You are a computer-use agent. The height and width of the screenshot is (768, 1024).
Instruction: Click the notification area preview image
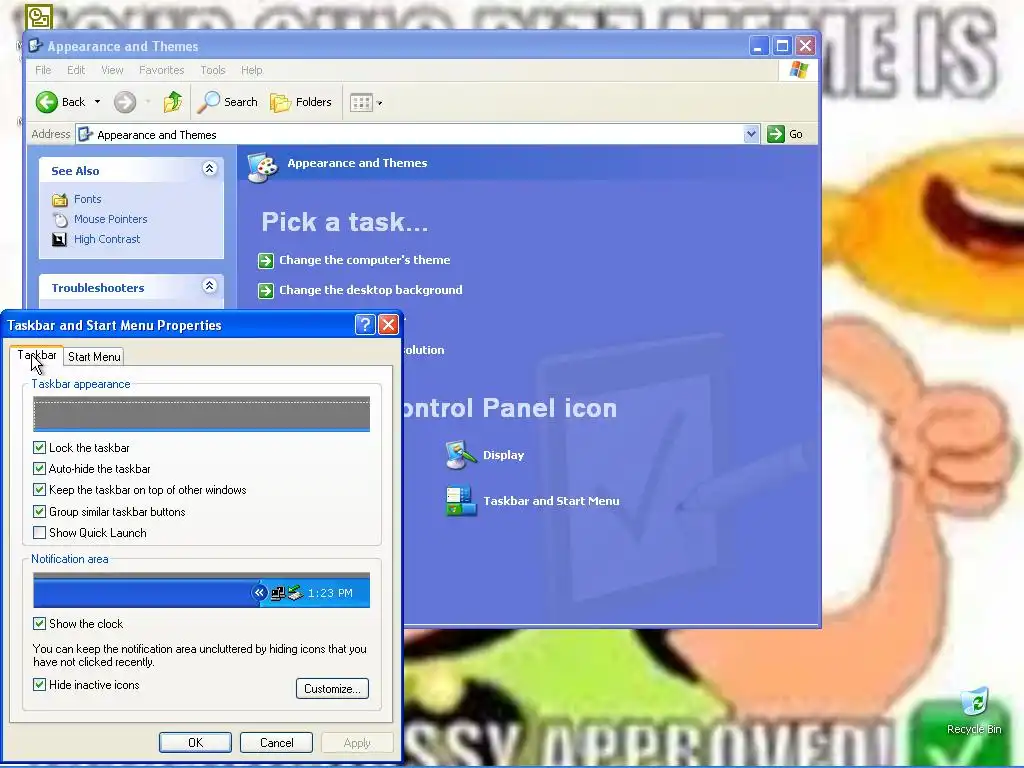[x=201, y=590]
